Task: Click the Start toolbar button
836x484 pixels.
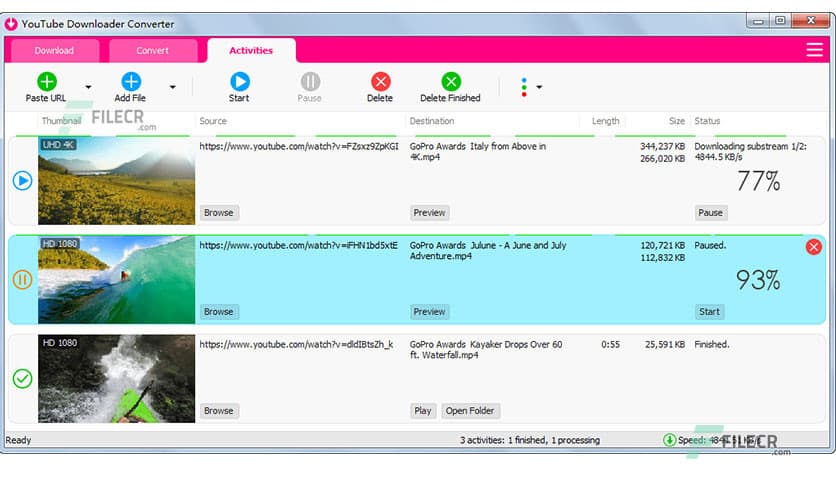Action: pos(239,87)
